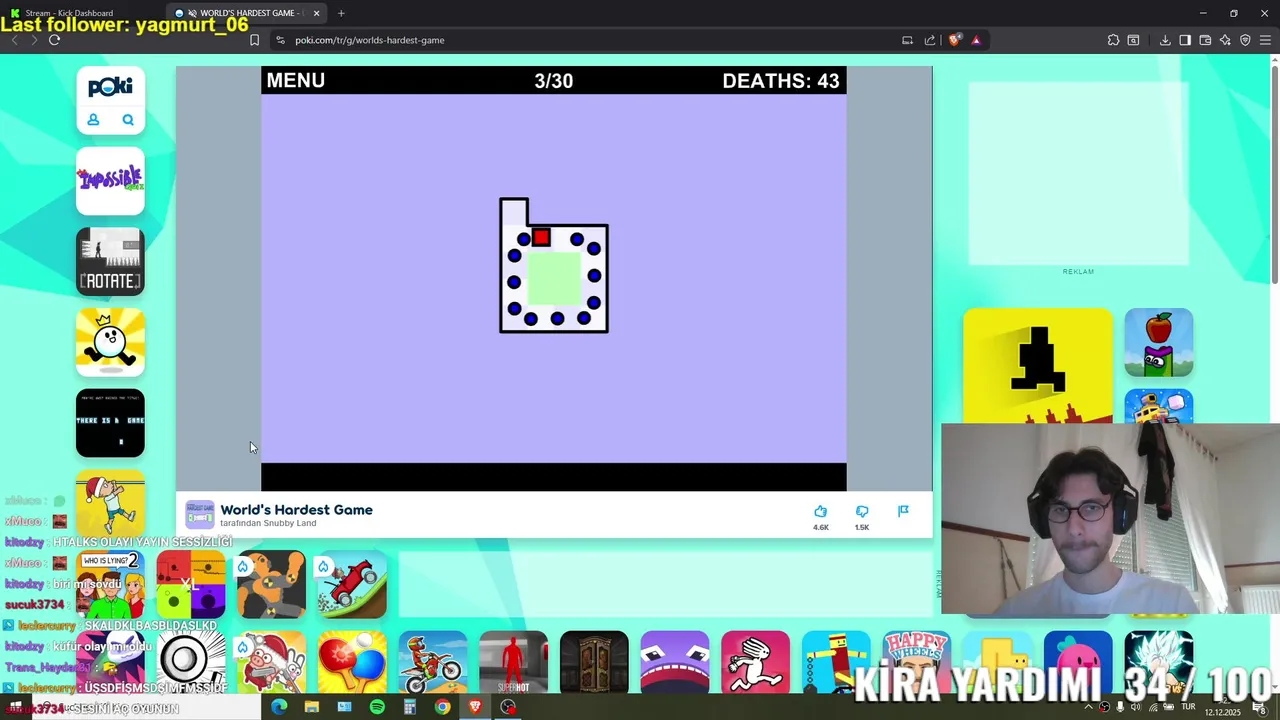Screen dimensions: 1280x720
Task: Report the game with flag icon
Action: [903, 511]
